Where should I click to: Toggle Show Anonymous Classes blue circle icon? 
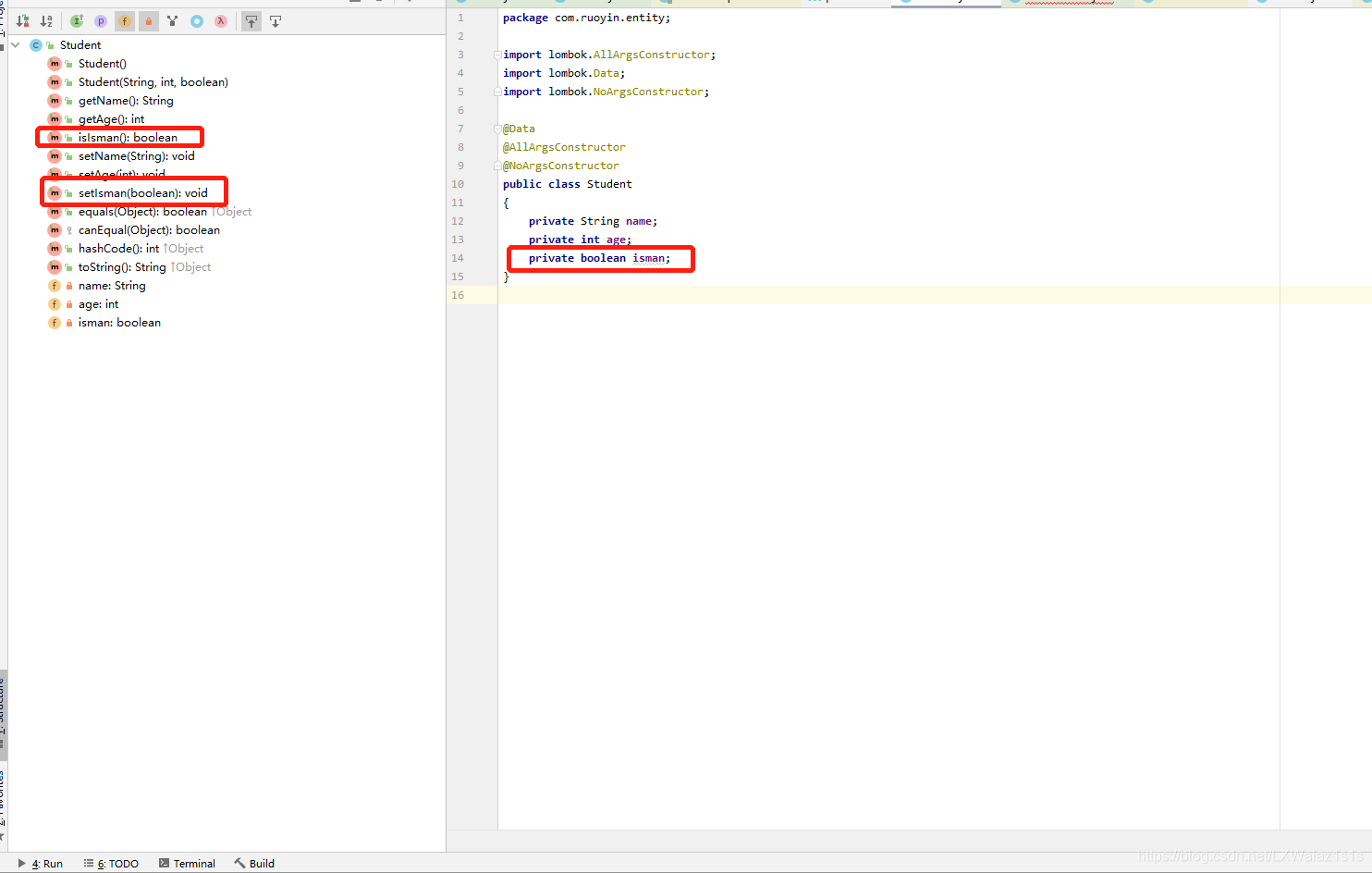click(x=197, y=21)
